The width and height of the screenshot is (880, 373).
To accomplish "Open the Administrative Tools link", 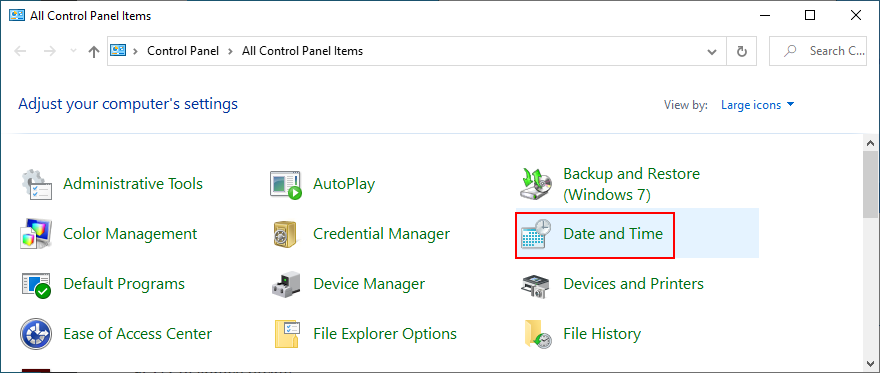I will pyautogui.click(x=133, y=184).
